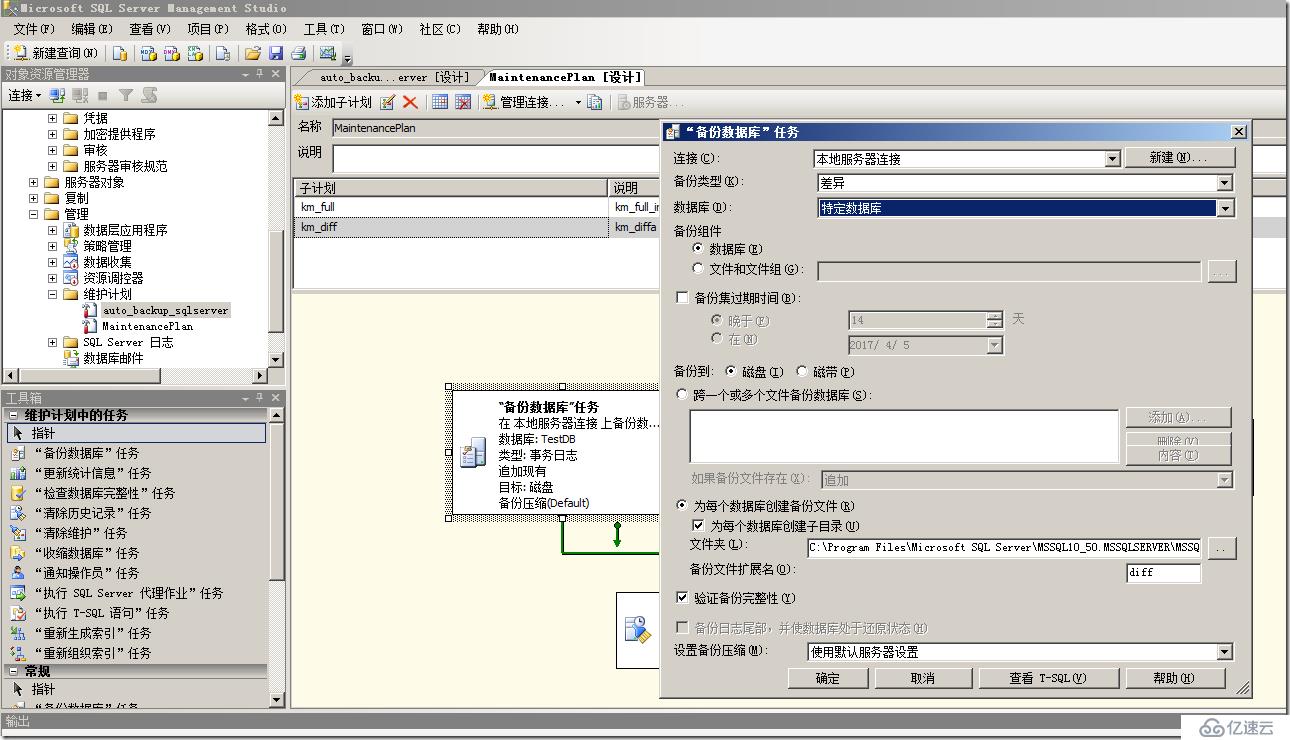
Task: Click the remove schedule calendar icon
Action: (463, 102)
